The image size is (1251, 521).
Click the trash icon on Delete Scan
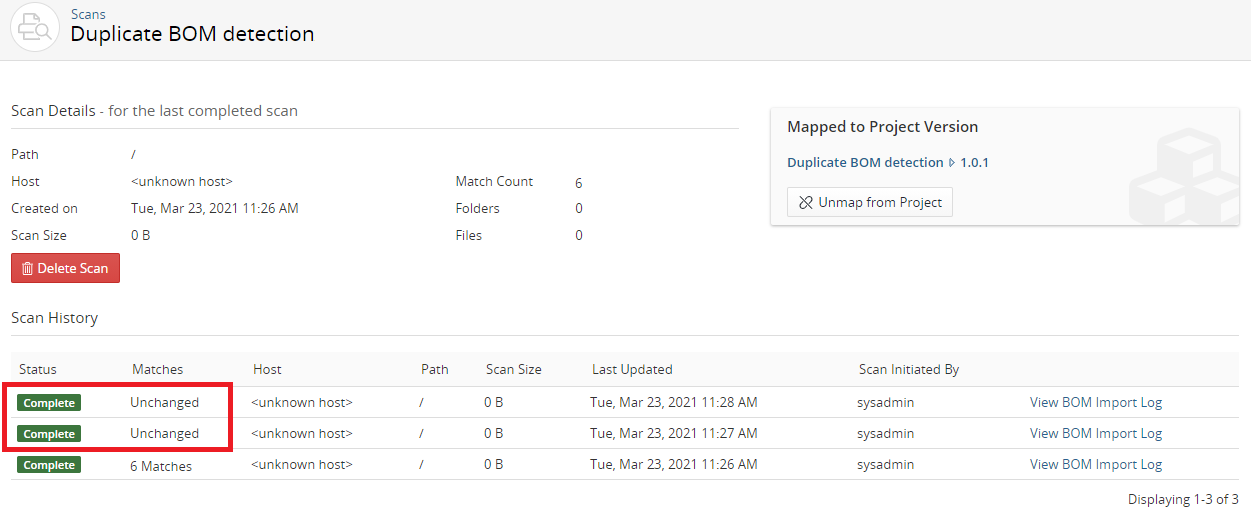click(28, 268)
